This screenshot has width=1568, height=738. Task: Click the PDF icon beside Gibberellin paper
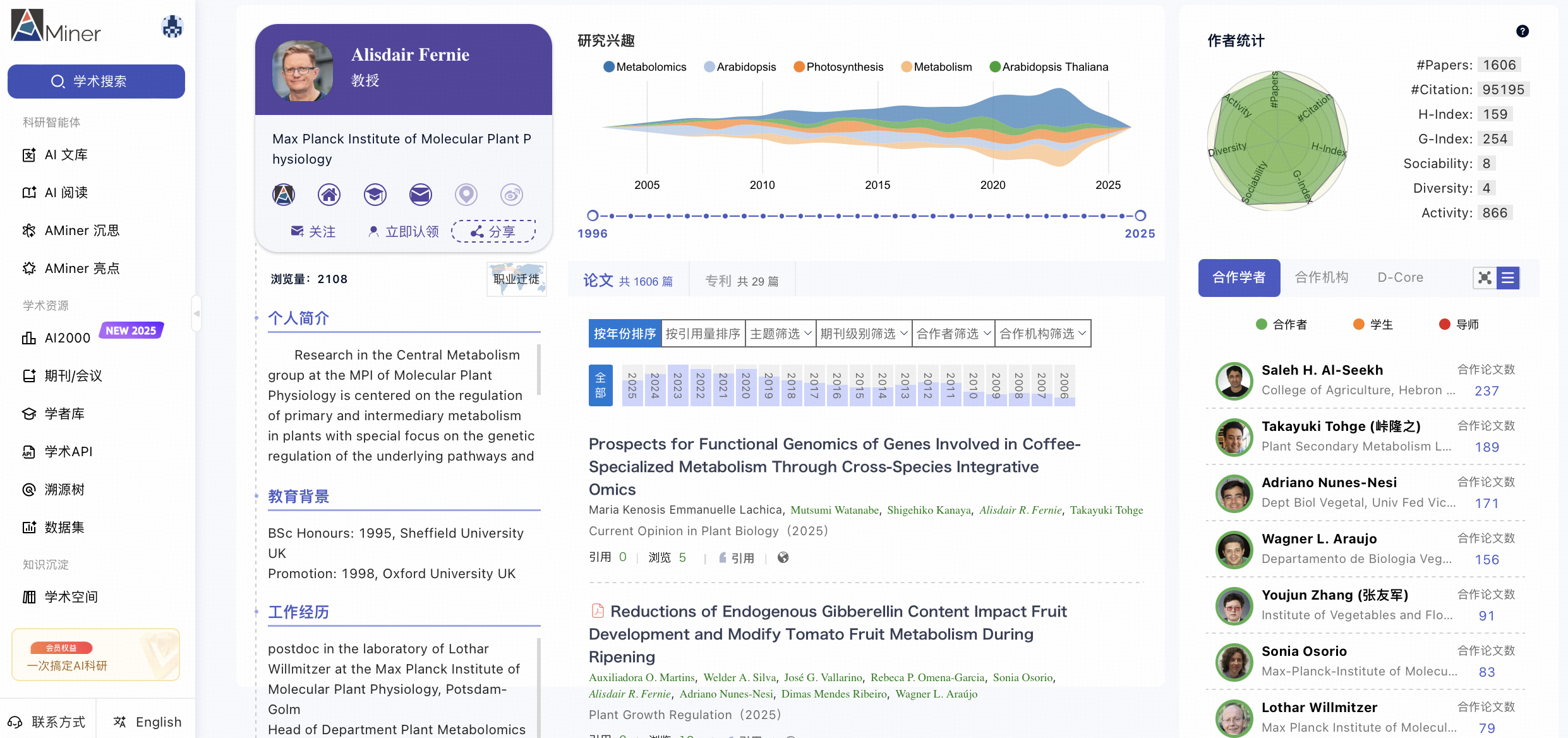(x=597, y=611)
